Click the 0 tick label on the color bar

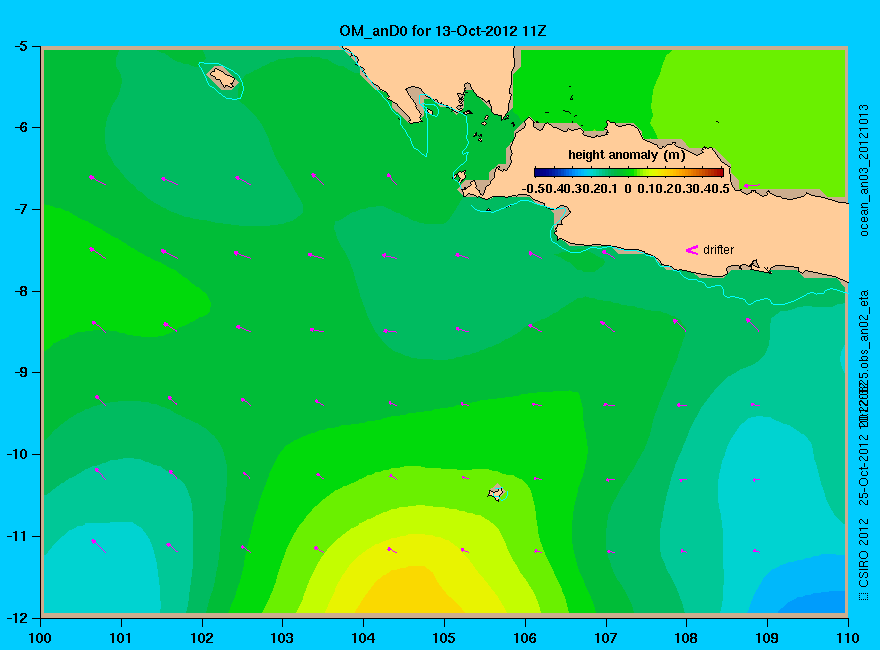click(627, 189)
